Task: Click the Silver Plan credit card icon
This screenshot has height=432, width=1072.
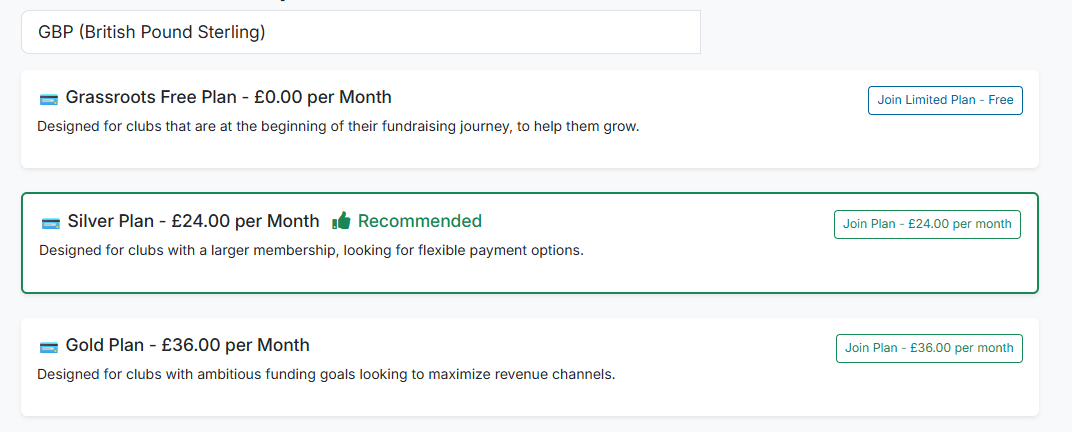Action: click(x=50, y=223)
